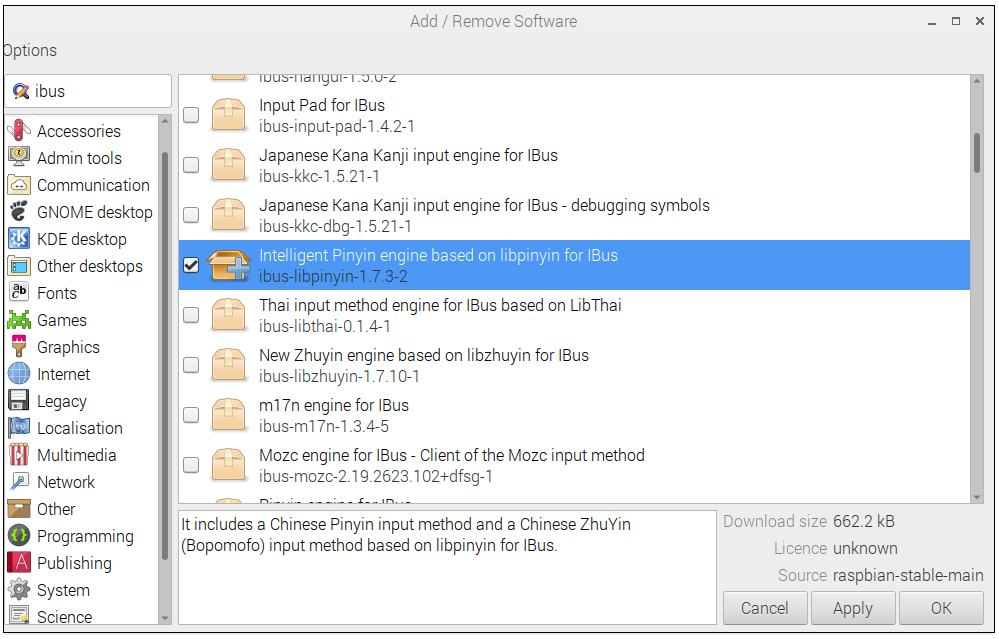Click the package description text box
999x639 pixels.
pos(447,567)
